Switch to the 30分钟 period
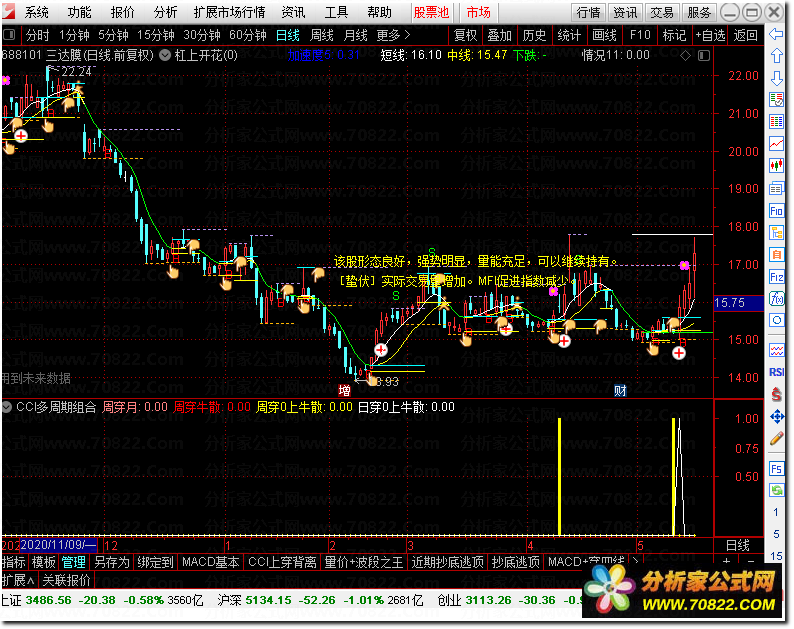The image size is (794, 629). 202,35
